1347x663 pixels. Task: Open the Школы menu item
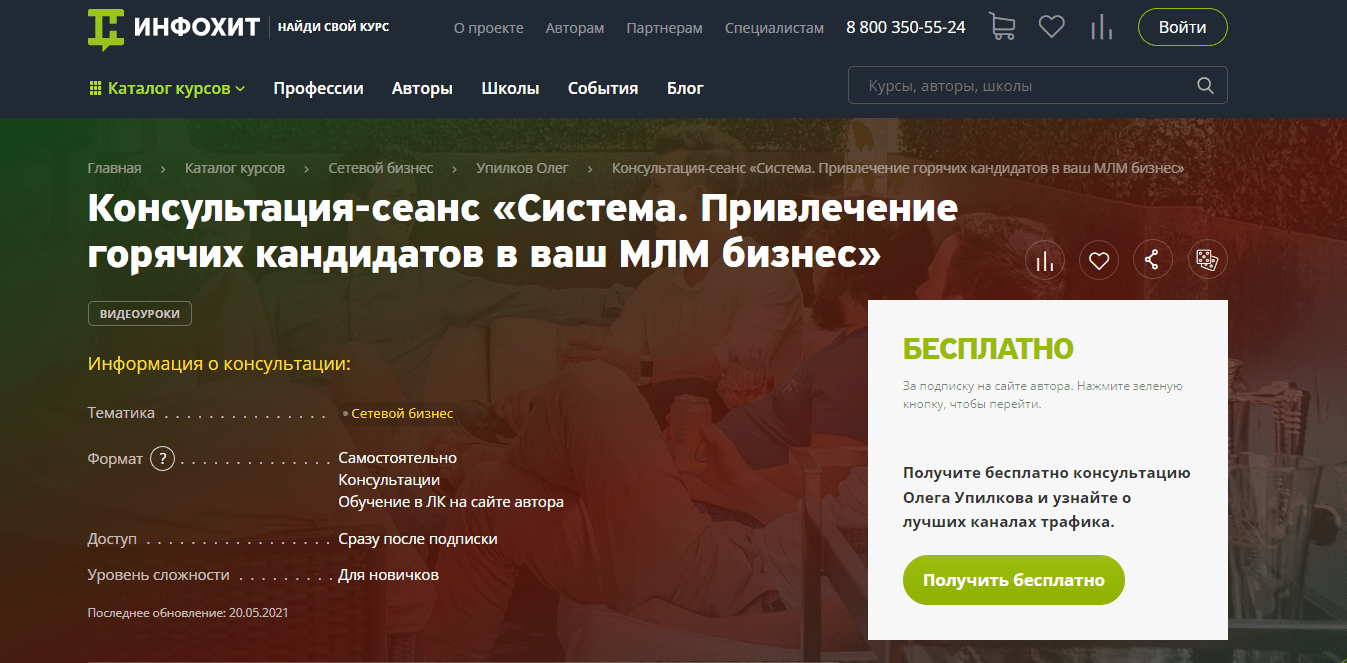click(x=510, y=88)
